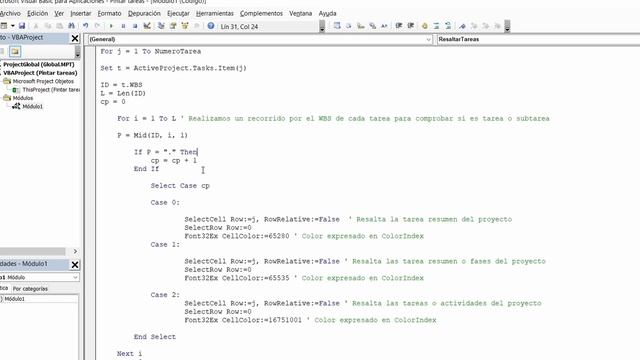This screenshot has height=360, width=640.
Task: Open the Ayuda menu
Action: [x=327, y=13]
